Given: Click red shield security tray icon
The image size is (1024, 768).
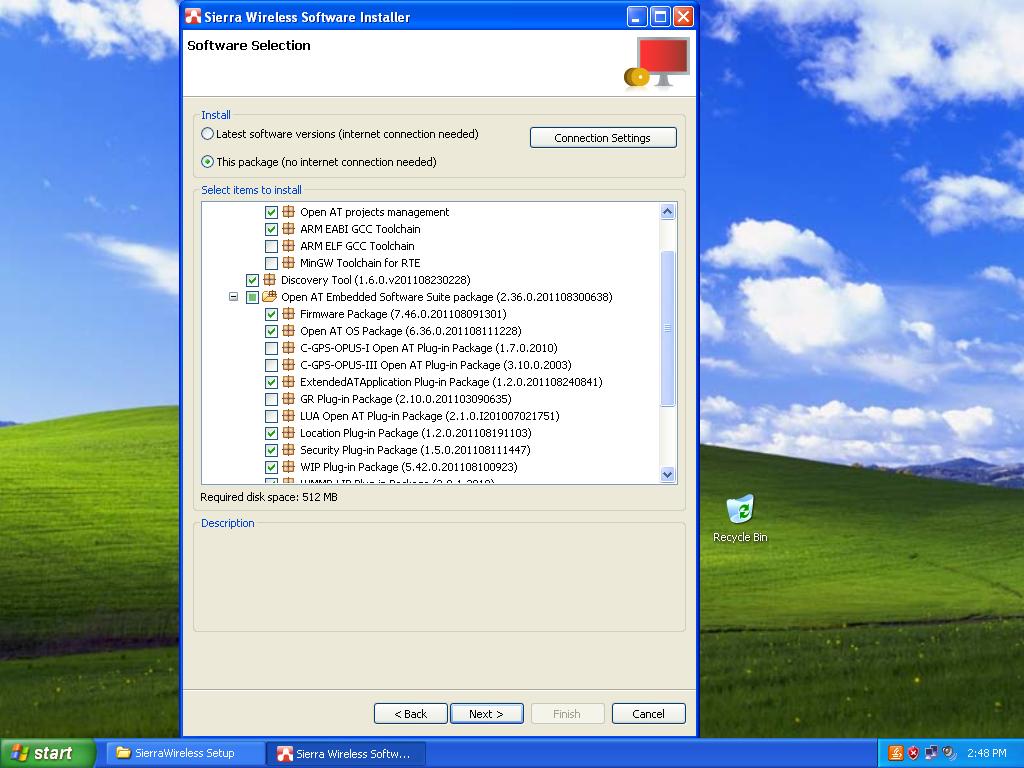Looking at the screenshot, I should (913, 753).
